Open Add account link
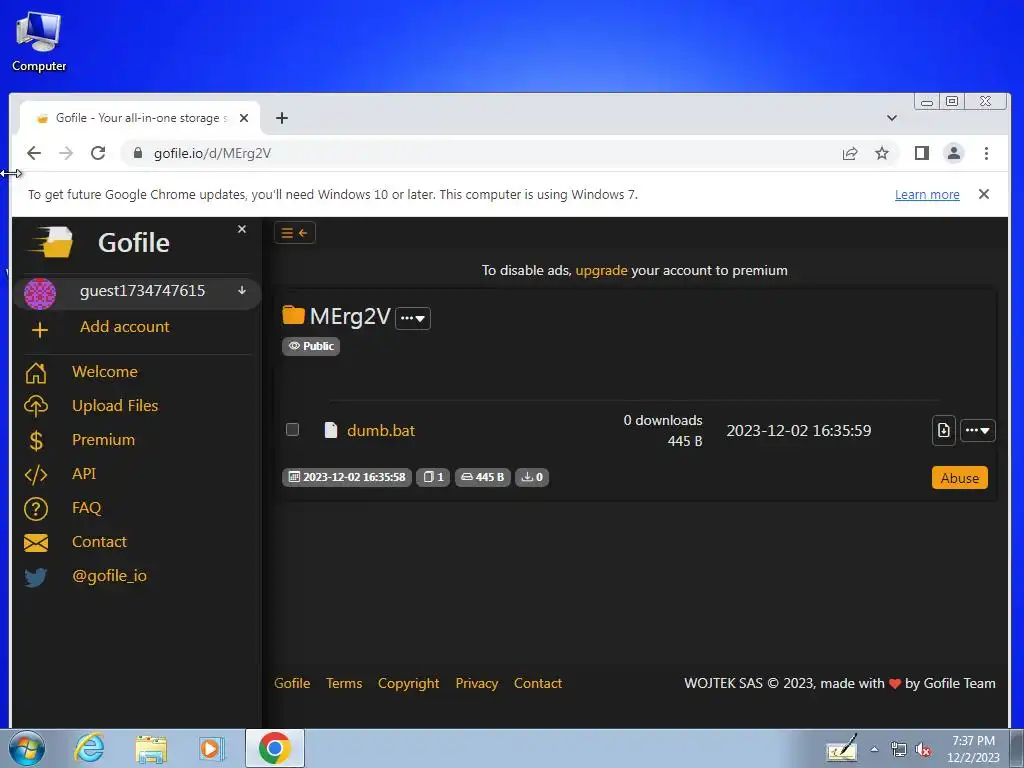Viewport: 1024px width, 768px height. point(125,327)
